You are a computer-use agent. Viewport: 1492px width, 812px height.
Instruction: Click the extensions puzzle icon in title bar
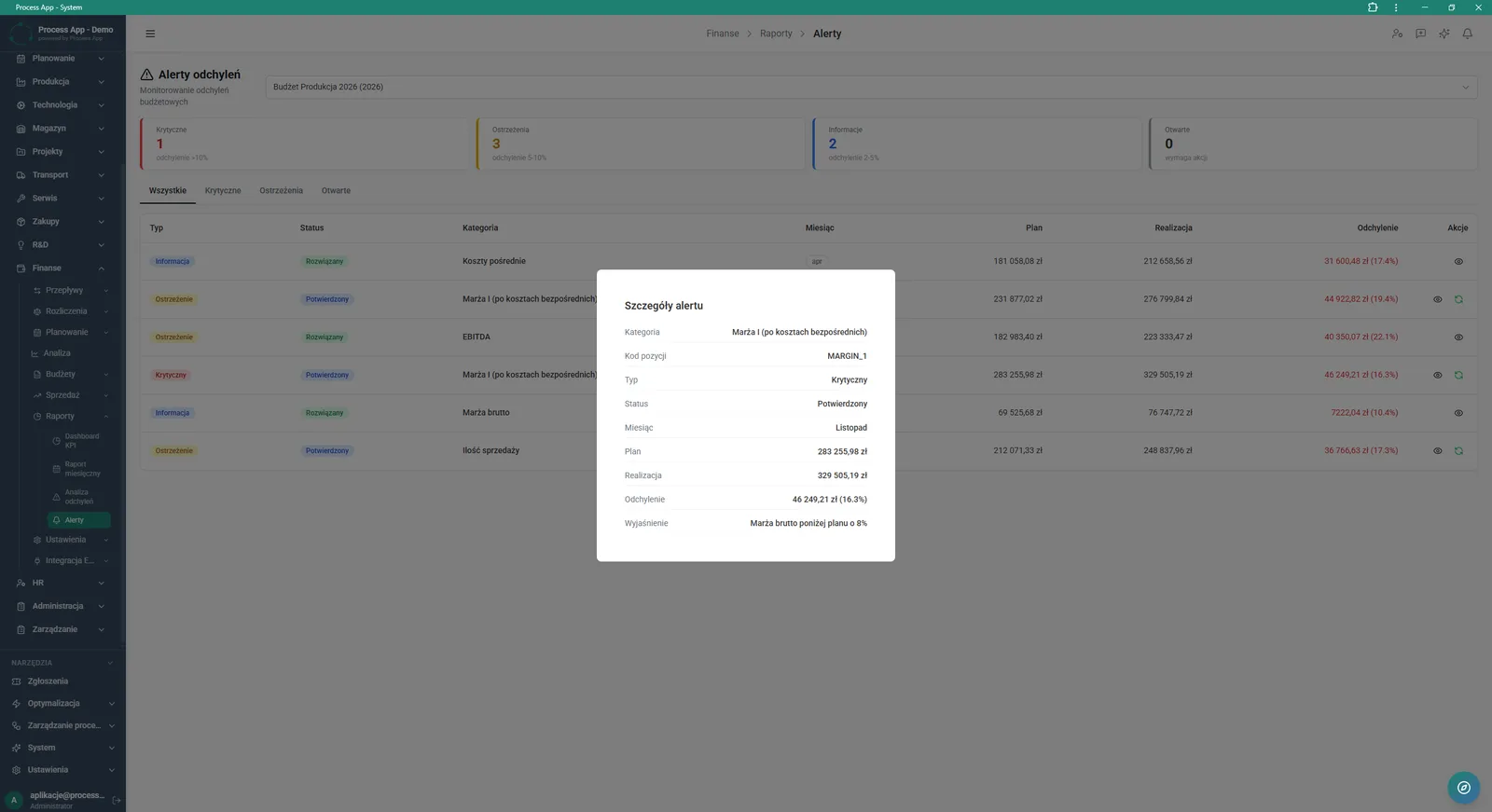[1373, 7]
